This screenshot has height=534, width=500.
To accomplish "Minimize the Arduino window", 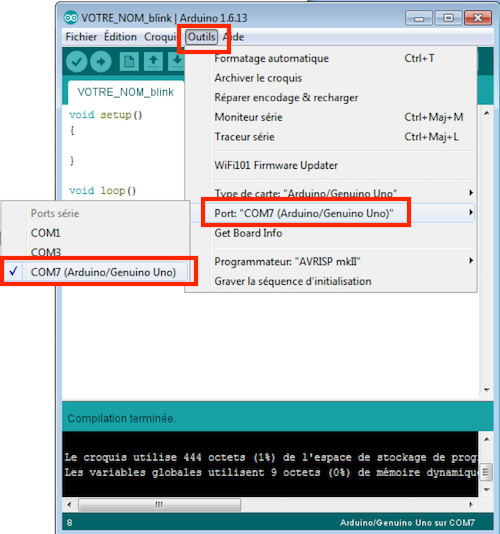I will (x=419, y=18).
